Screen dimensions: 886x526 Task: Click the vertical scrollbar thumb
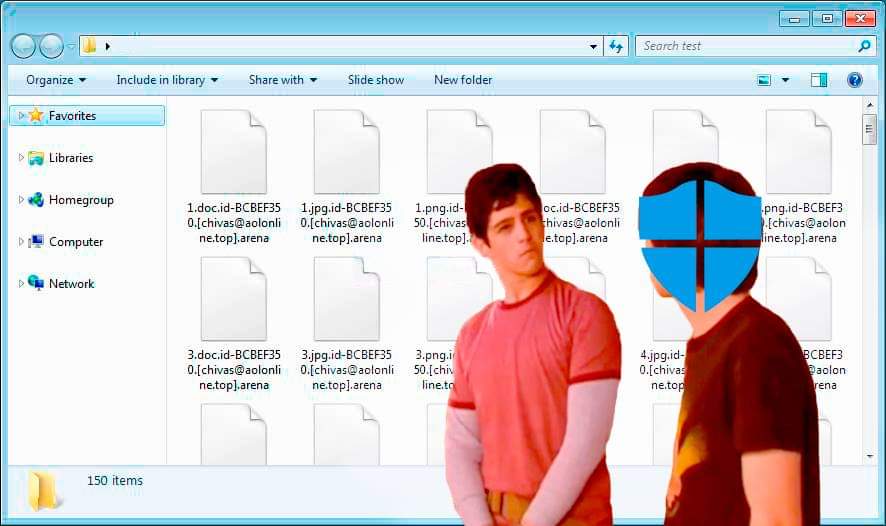pos(870,129)
